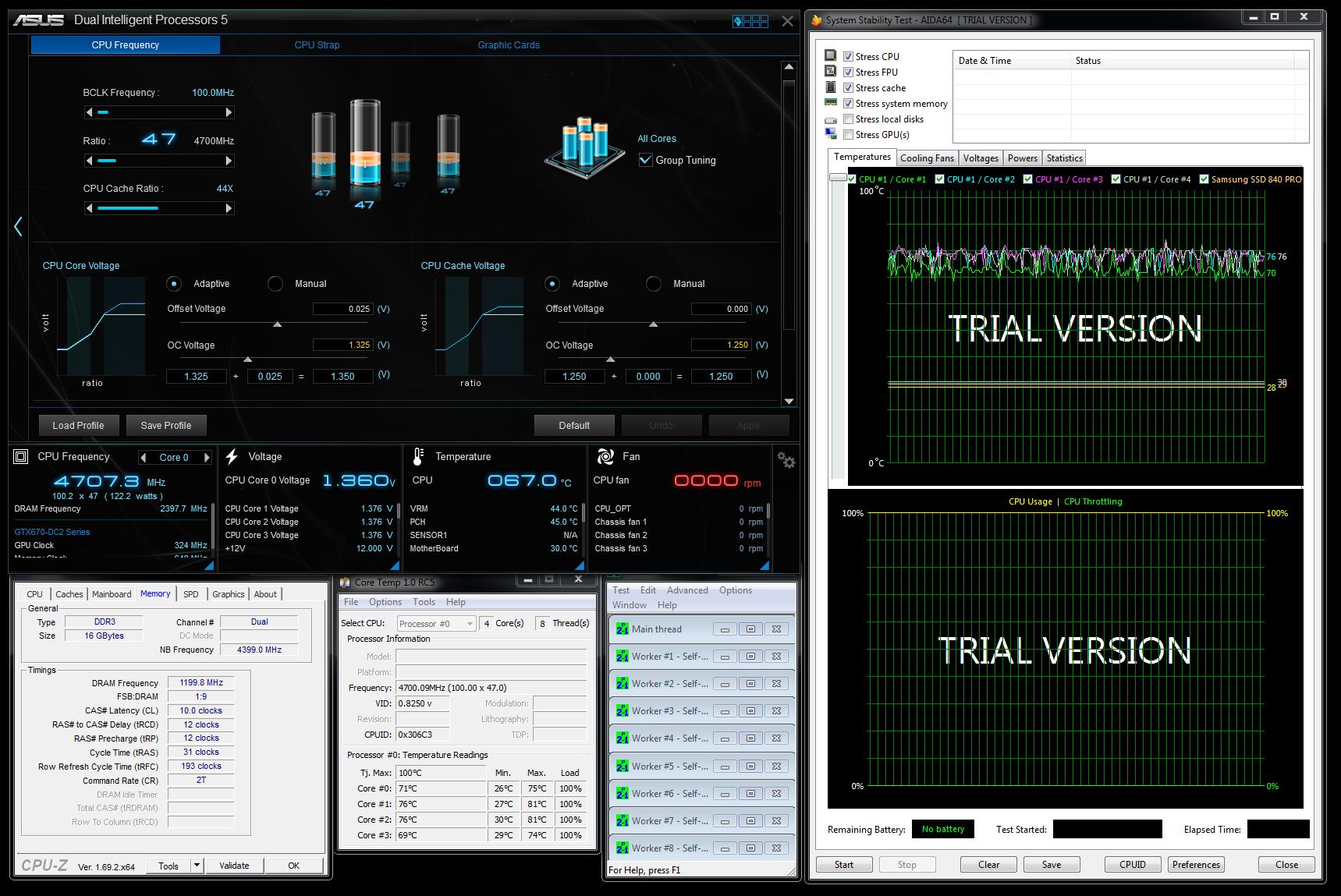
Task: Click the Stress local disks drive icon
Action: (831, 119)
